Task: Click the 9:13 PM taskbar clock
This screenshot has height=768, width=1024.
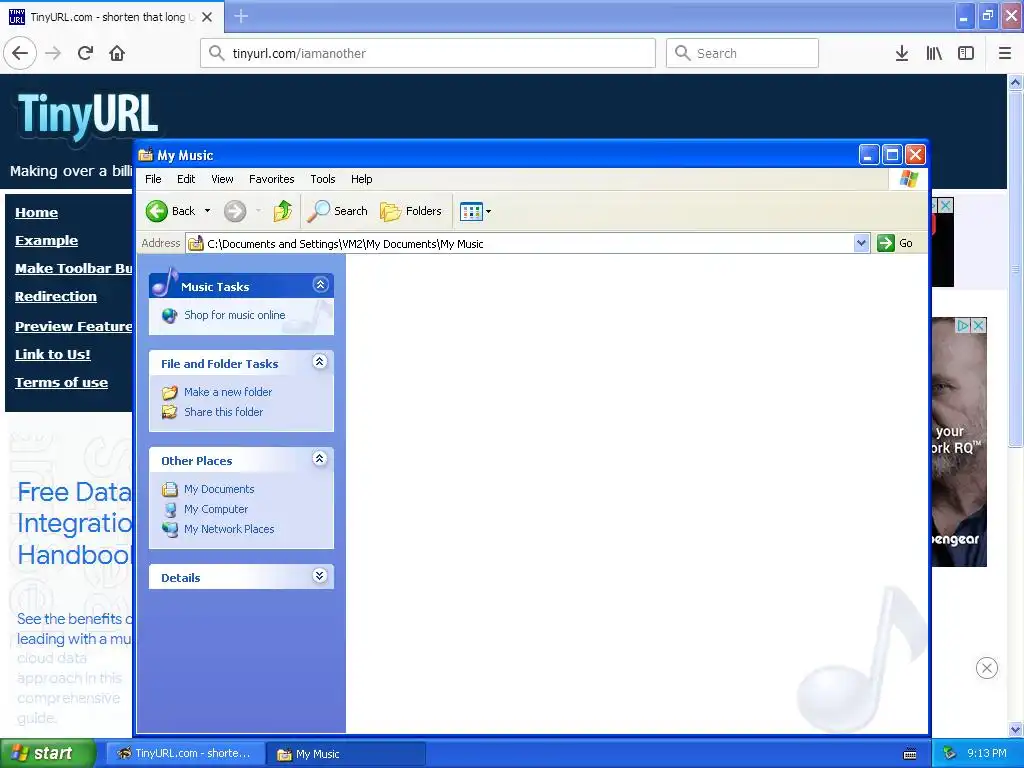Action: [987, 754]
